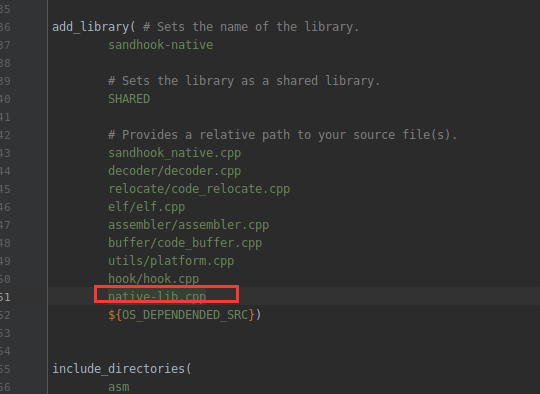
Task: Click hook/hook.cpp source entry
Action: click(154, 279)
